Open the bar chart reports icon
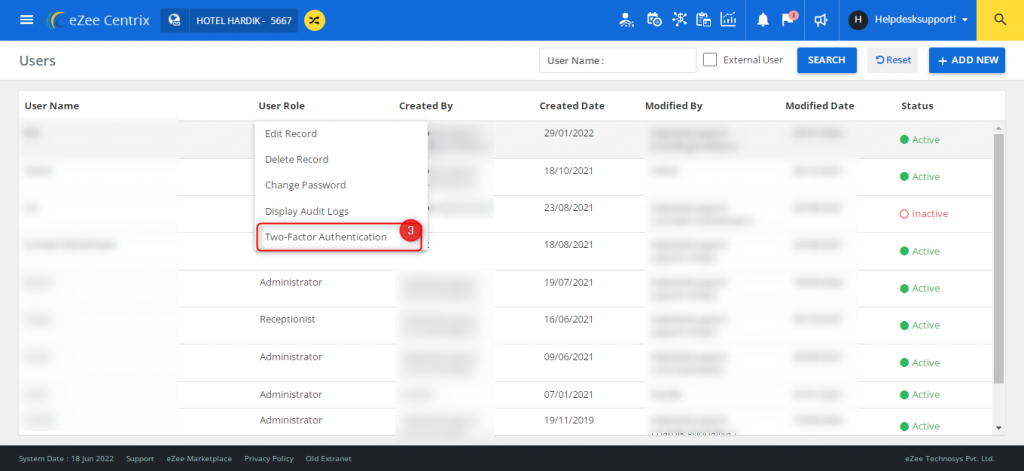Viewport: 1024px width, 471px height. [x=728, y=20]
